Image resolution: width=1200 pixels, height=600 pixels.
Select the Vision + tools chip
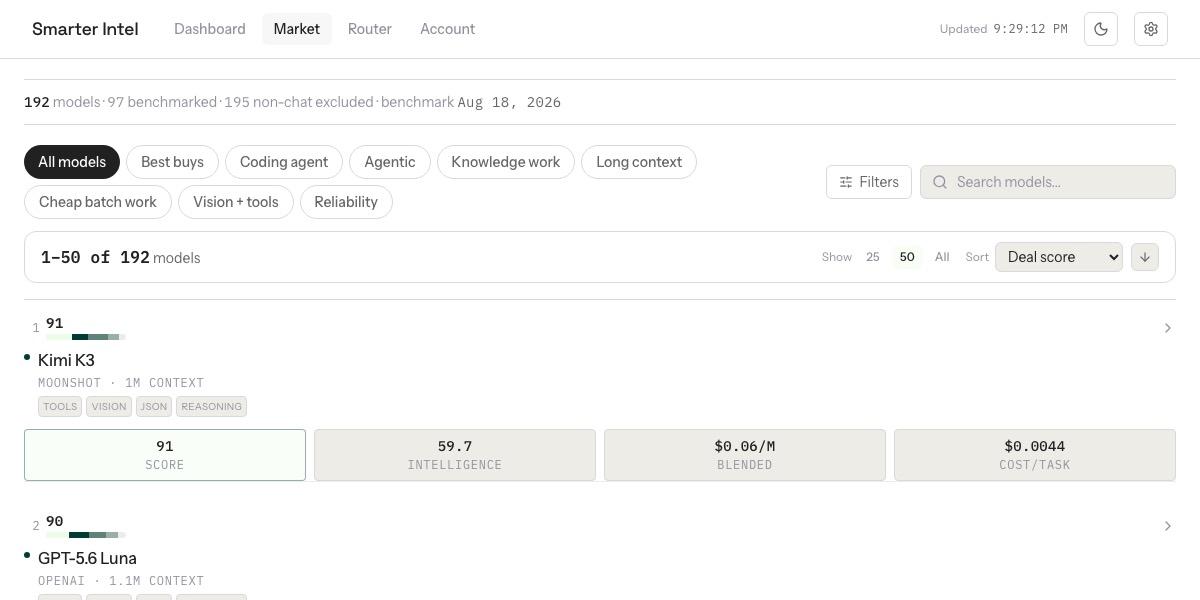236,202
